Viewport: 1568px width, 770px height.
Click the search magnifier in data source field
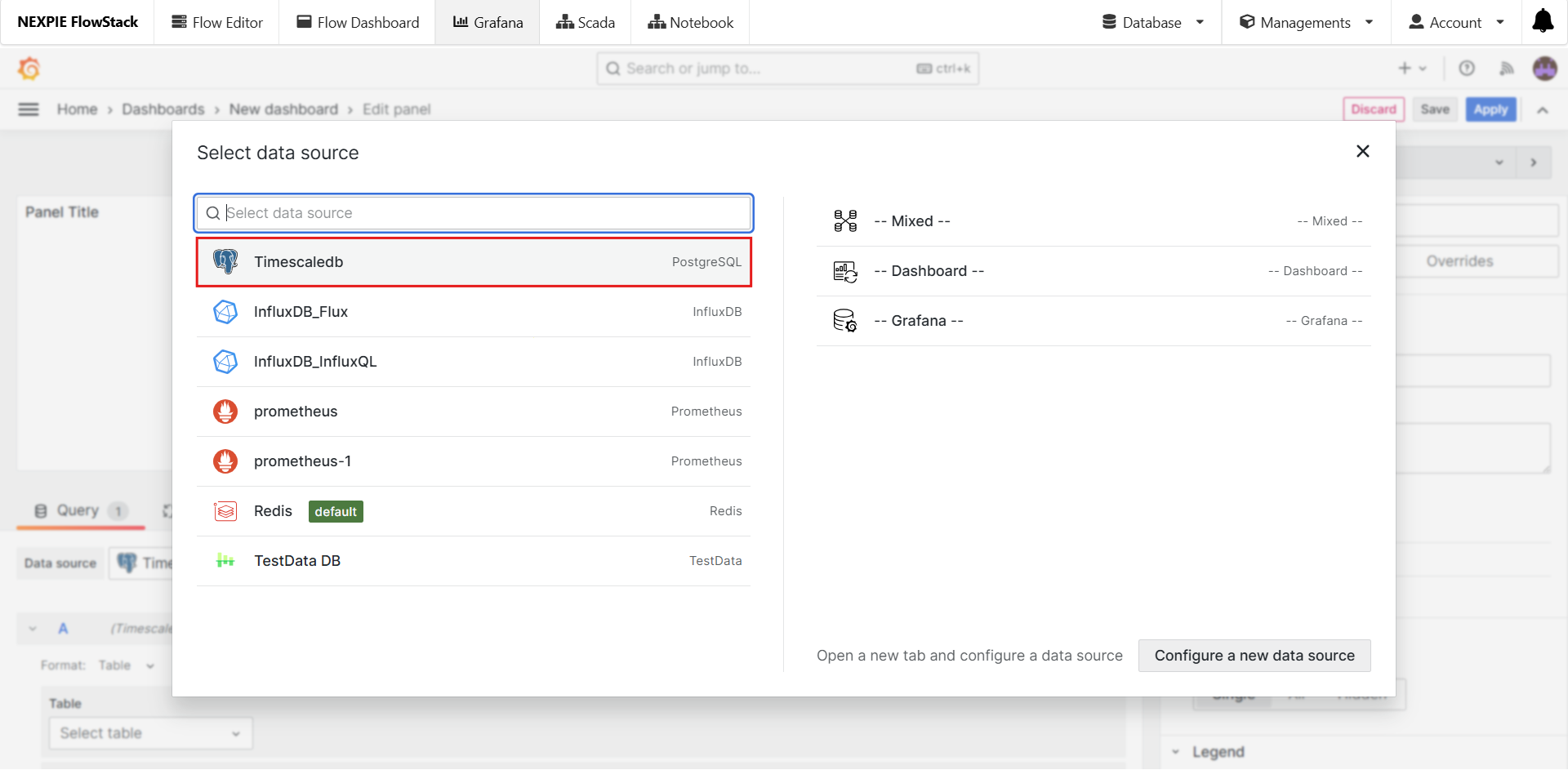click(212, 213)
